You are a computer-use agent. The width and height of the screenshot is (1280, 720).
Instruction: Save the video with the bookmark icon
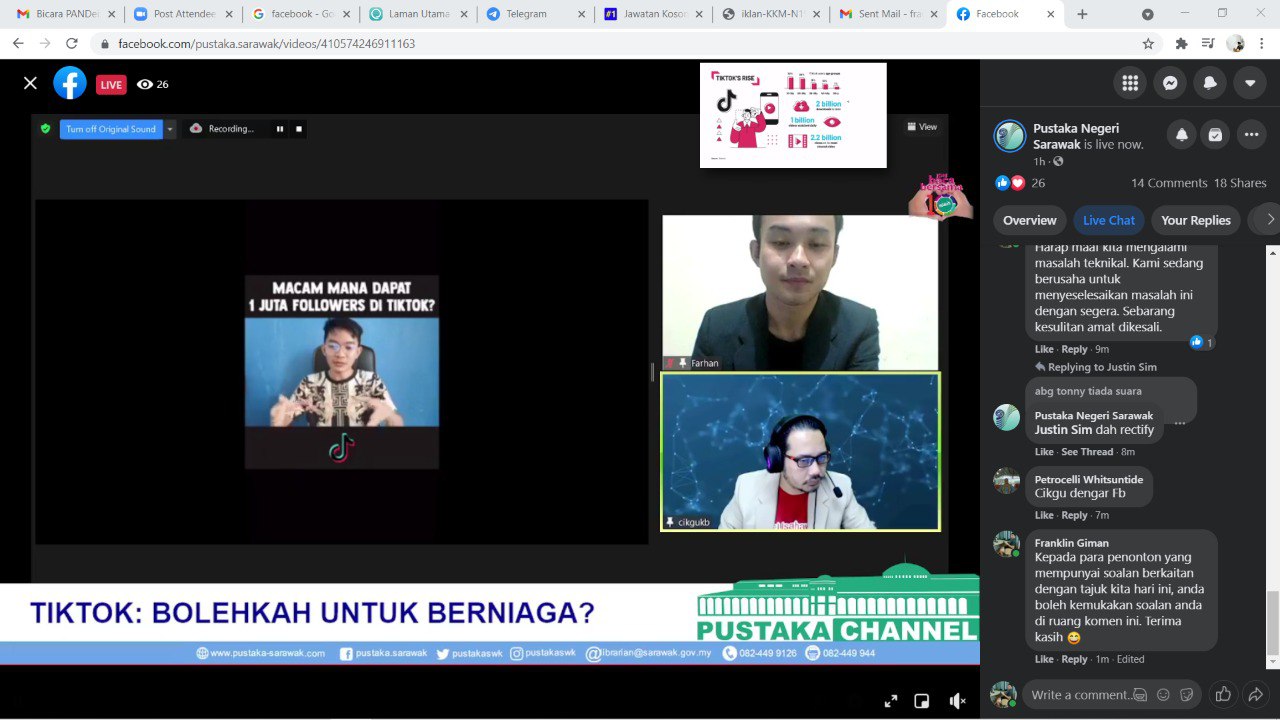[x=1215, y=135]
